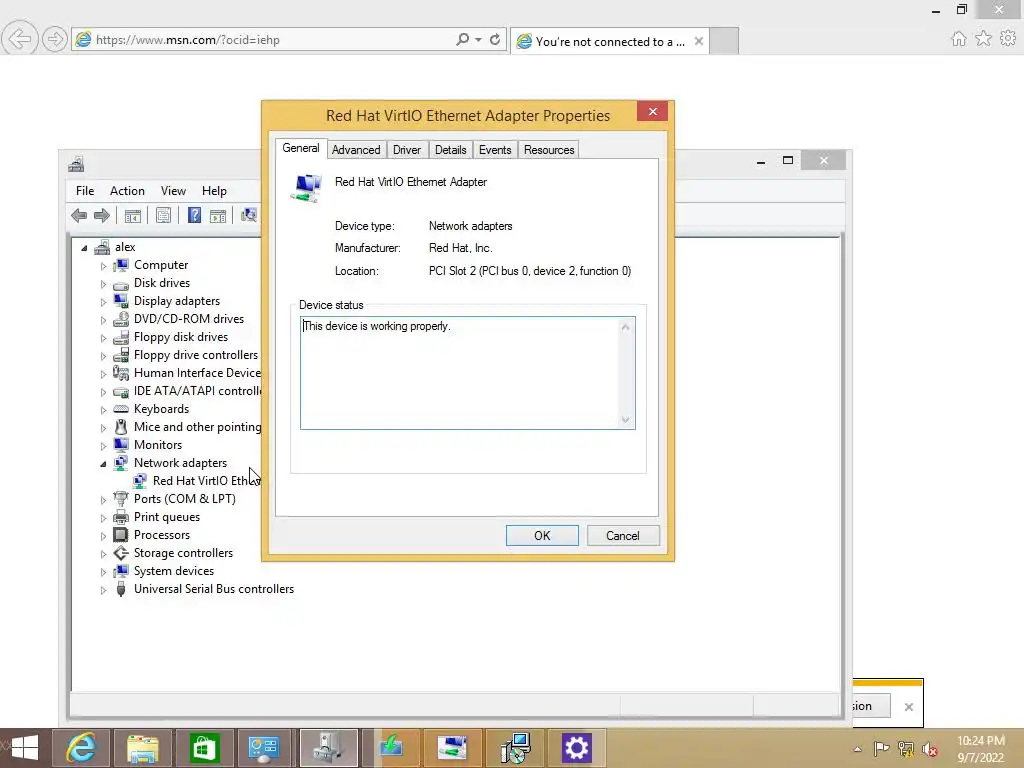
Task: Expand the DVD/CD-ROM drives category
Action: (103, 320)
